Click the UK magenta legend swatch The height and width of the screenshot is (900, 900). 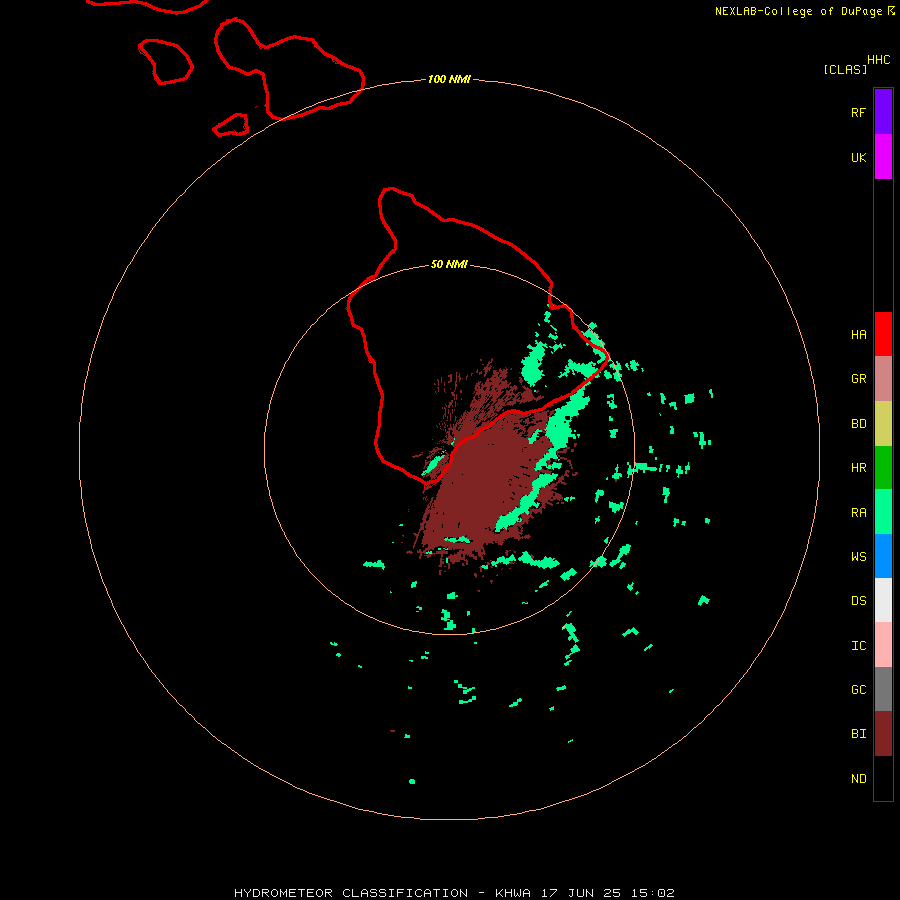(x=883, y=157)
